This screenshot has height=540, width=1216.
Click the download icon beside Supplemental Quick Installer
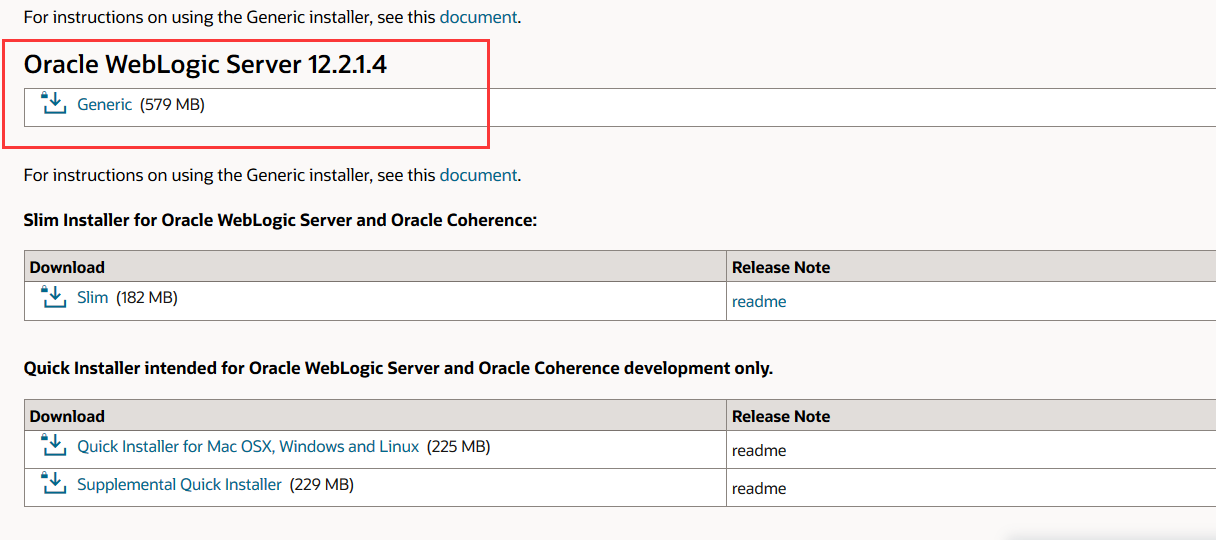53,483
